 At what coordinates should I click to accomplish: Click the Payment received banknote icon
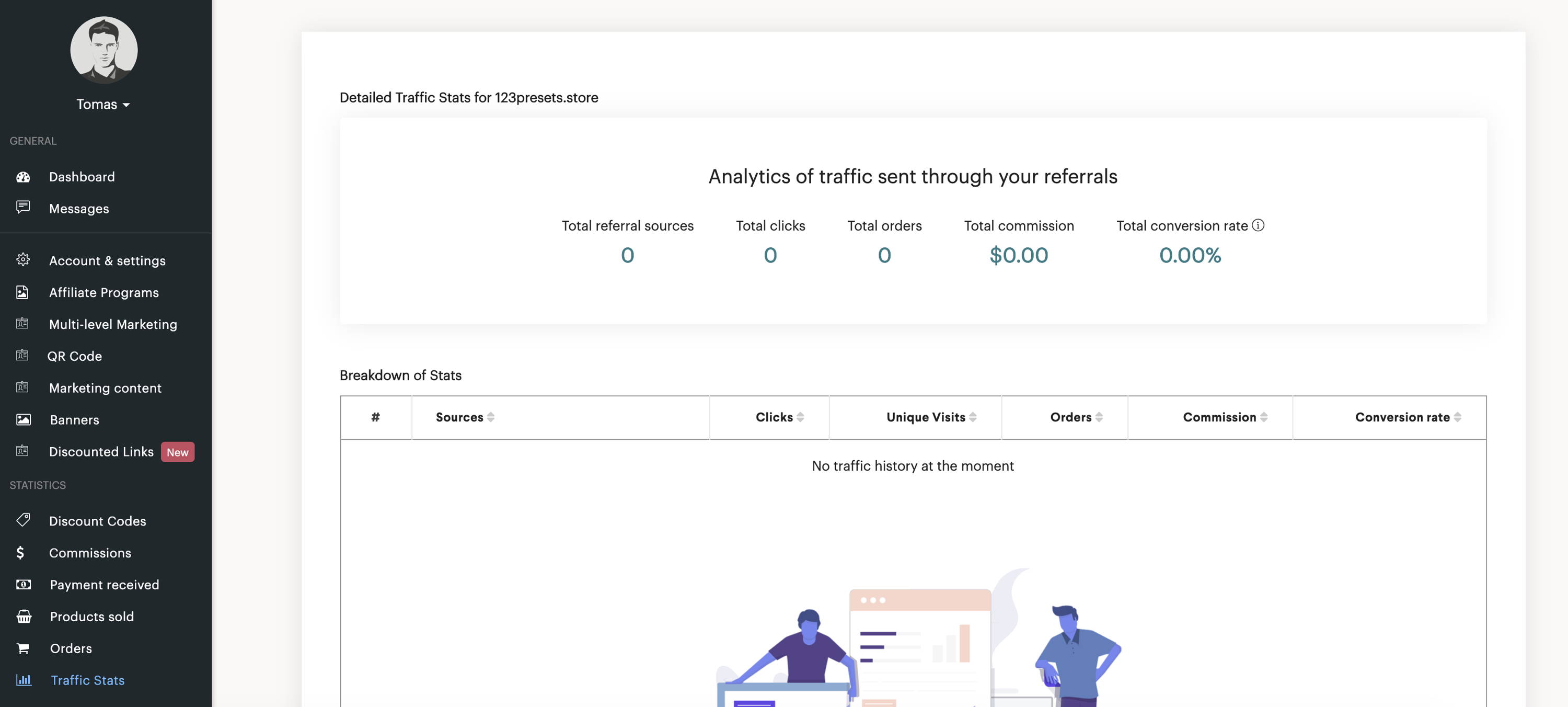coord(23,585)
